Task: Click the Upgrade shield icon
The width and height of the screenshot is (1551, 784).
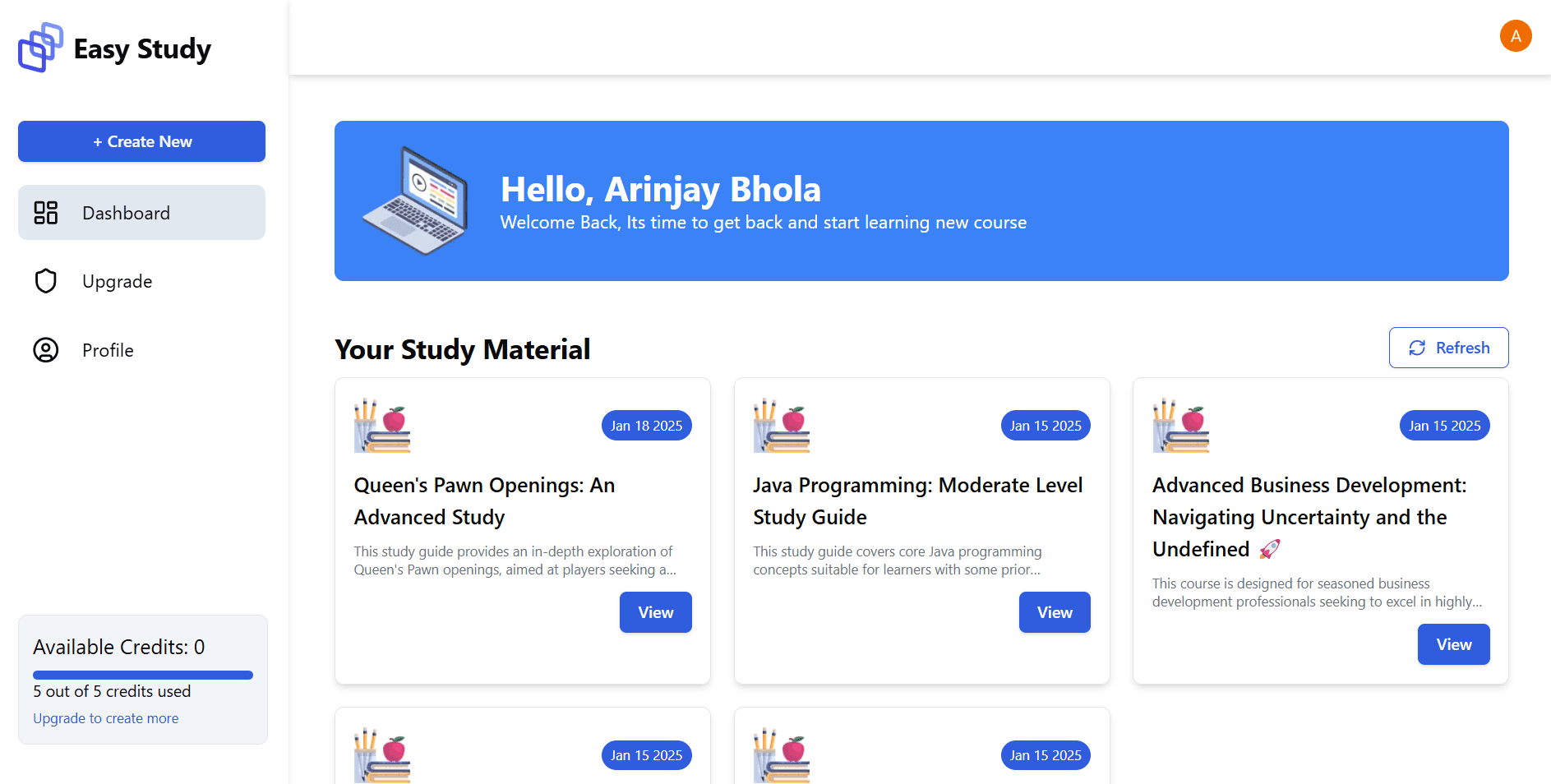Action: click(x=46, y=281)
